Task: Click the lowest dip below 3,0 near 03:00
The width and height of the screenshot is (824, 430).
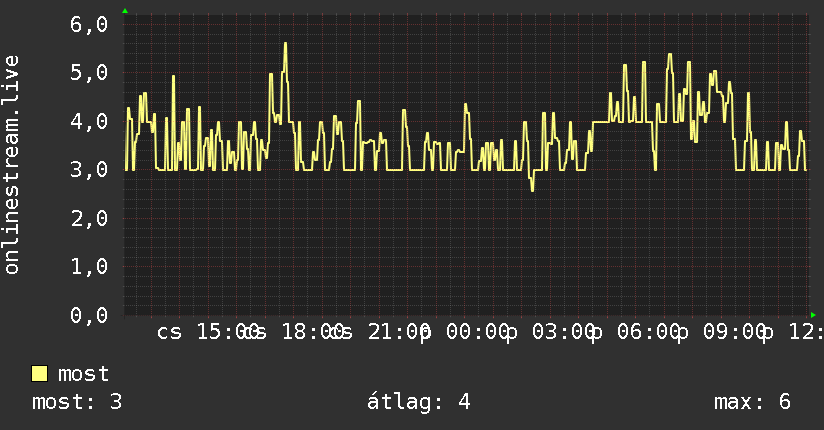Action: tap(532, 190)
